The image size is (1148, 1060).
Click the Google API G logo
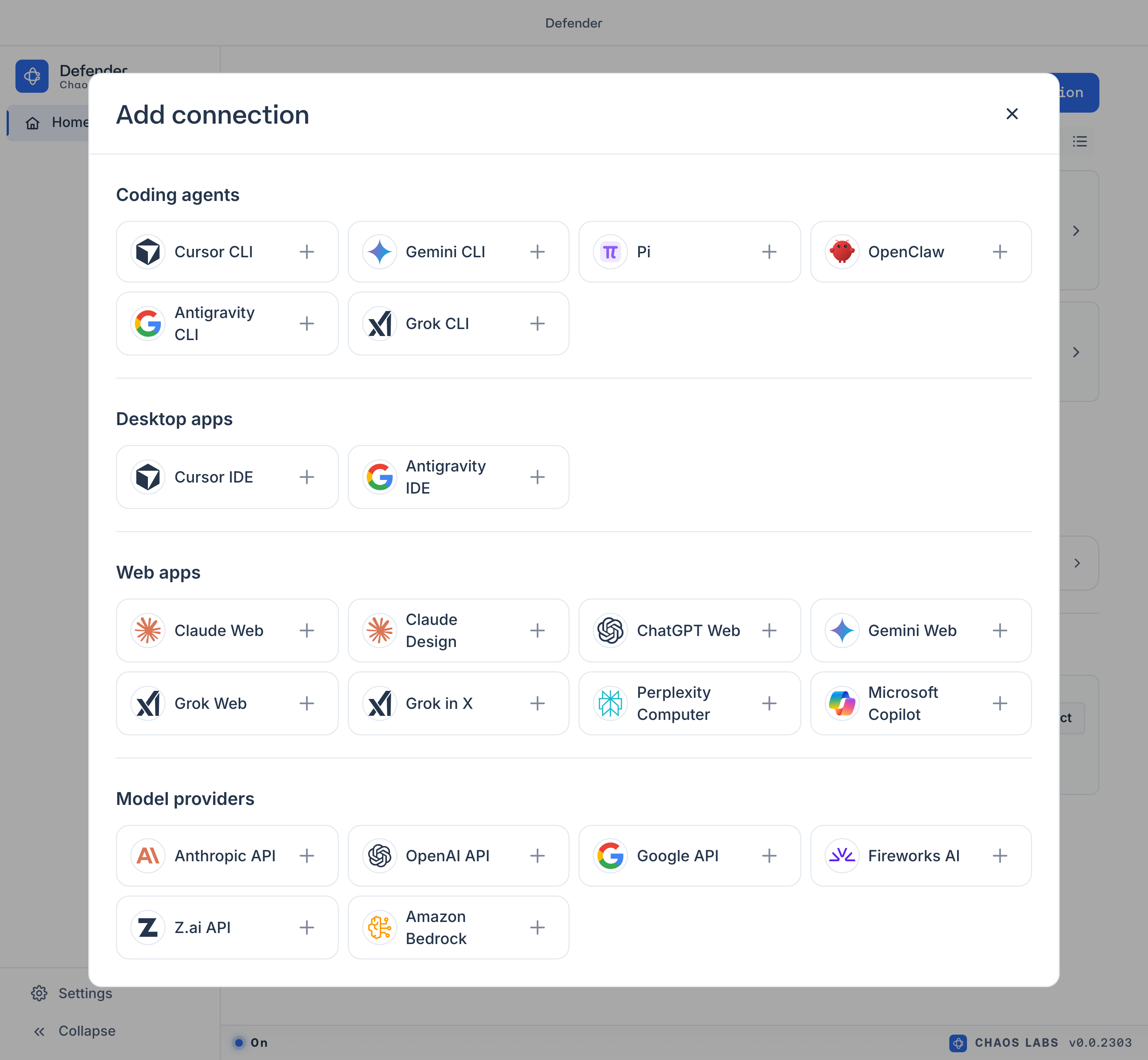tap(611, 856)
